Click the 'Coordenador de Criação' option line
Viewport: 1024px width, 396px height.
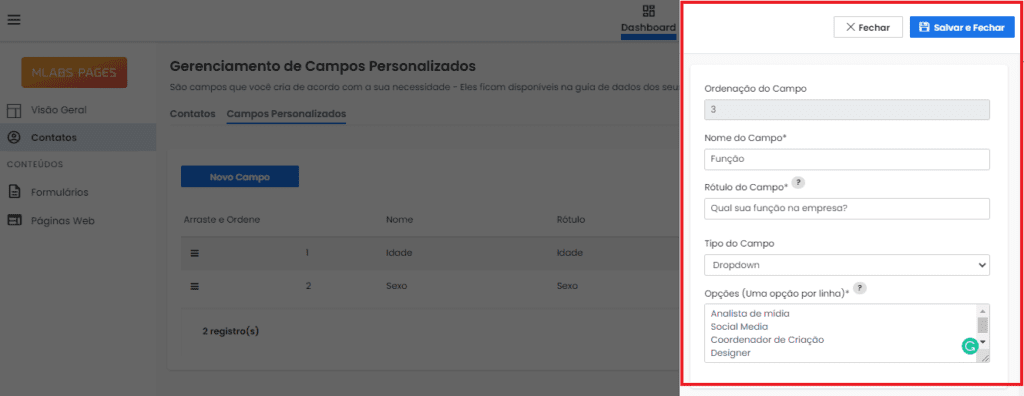(x=767, y=340)
